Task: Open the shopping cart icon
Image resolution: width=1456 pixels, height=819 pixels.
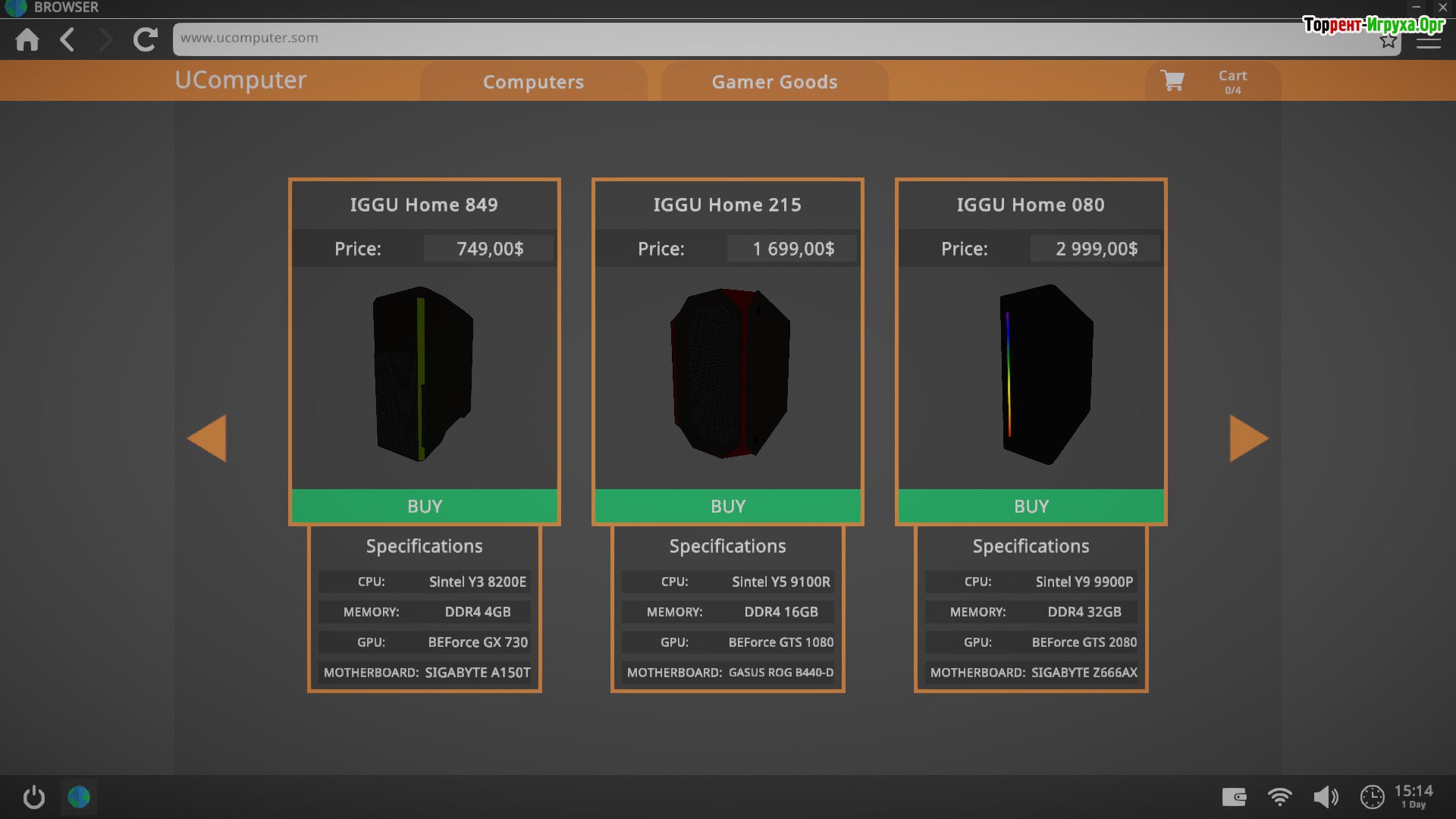Action: coord(1172,80)
